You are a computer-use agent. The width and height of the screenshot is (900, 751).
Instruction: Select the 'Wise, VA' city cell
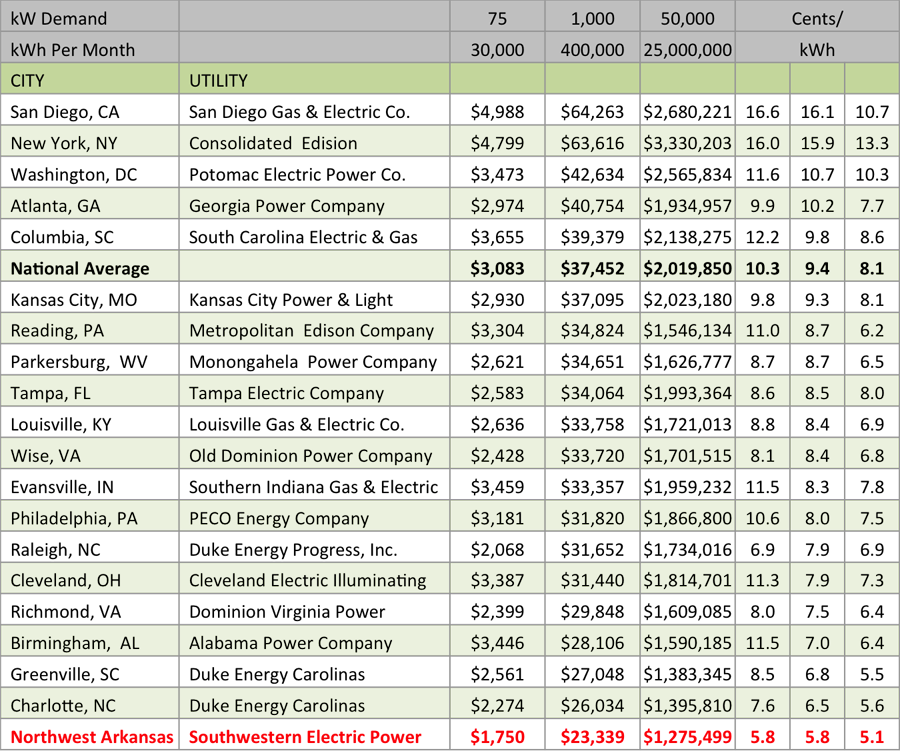[90, 455]
